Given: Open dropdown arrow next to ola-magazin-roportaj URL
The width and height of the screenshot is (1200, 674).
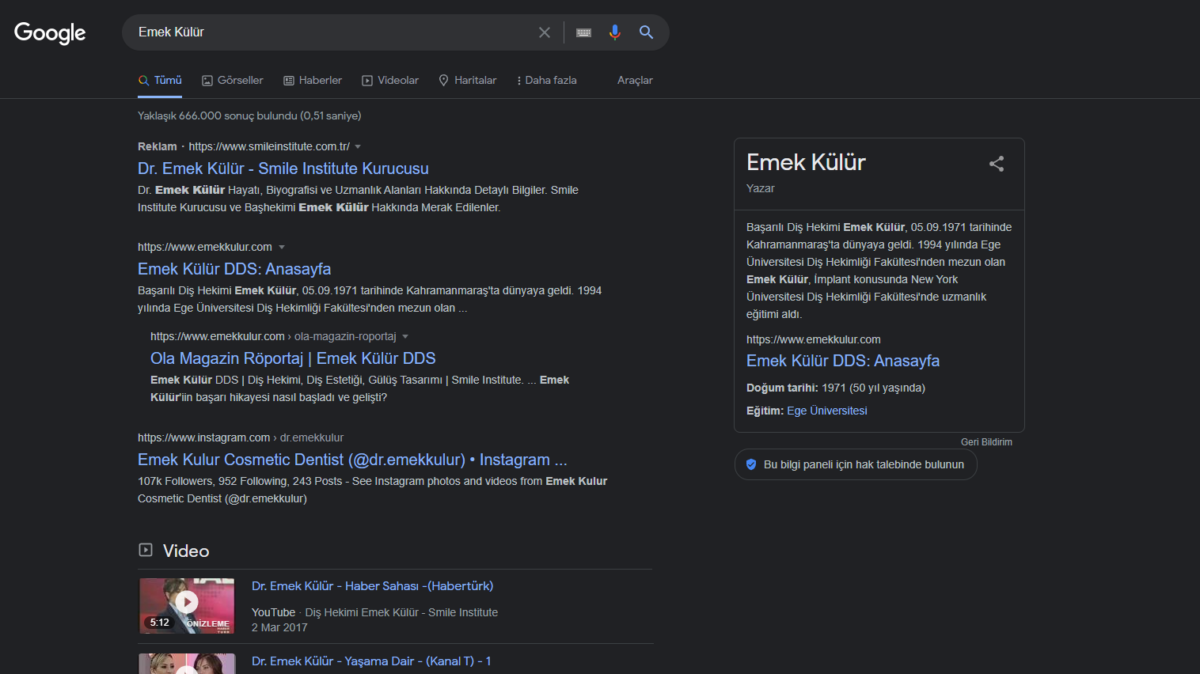Looking at the screenshot, I should click(405, 337).
